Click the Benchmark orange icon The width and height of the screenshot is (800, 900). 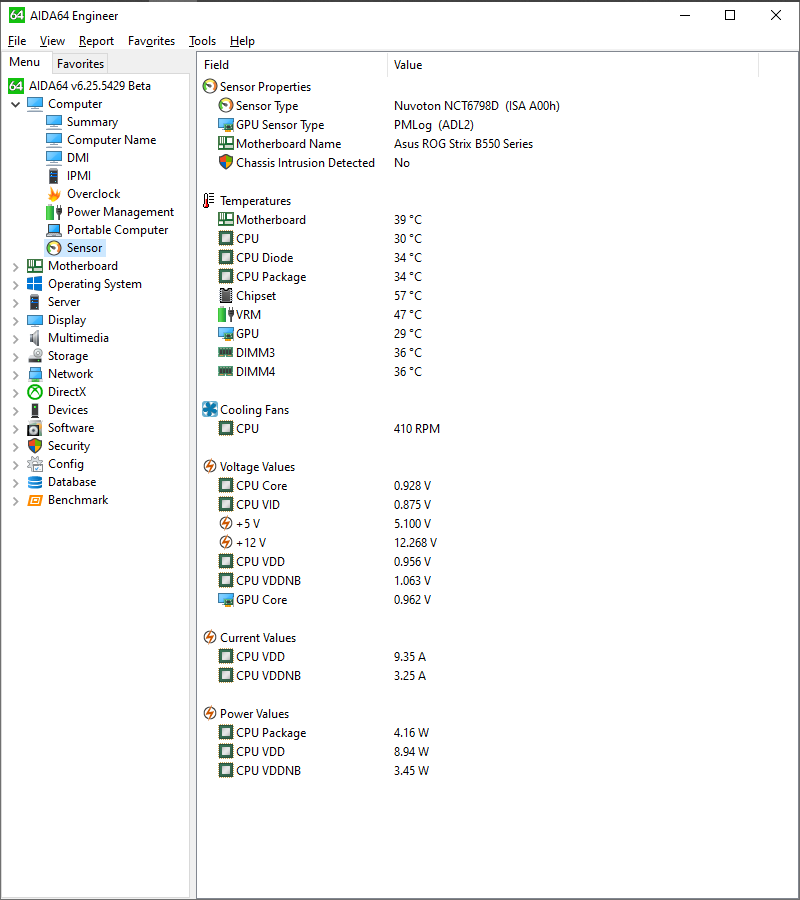[x=35, y=500]
